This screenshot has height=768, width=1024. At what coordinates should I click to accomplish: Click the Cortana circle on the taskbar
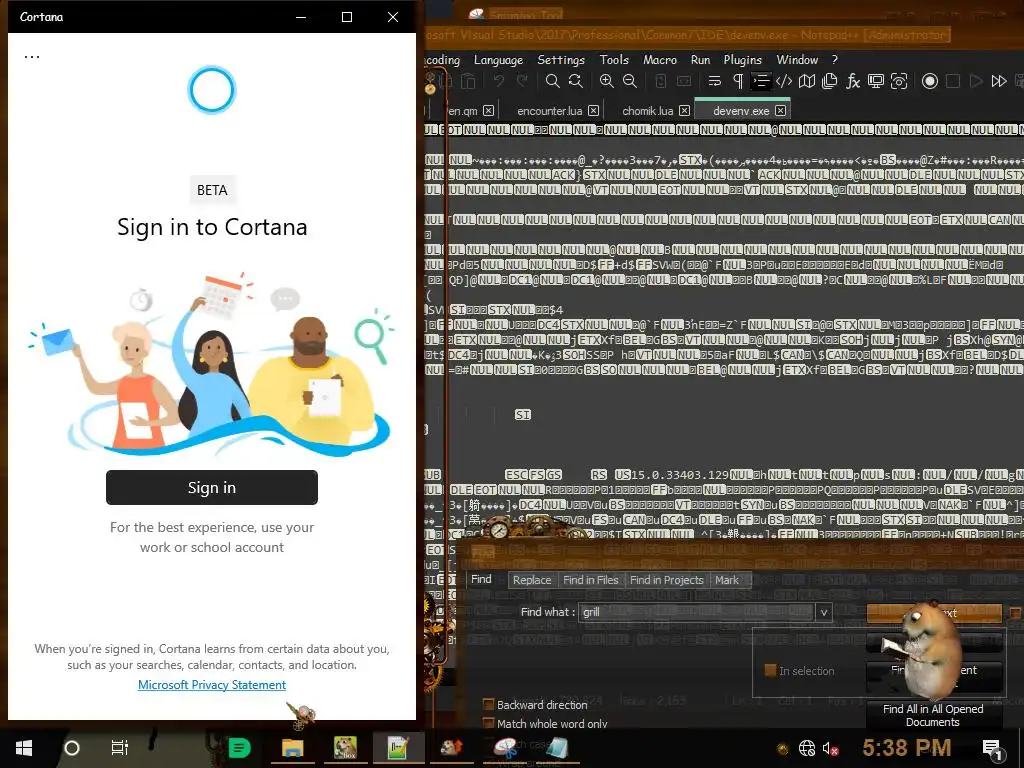coord(72,748)
